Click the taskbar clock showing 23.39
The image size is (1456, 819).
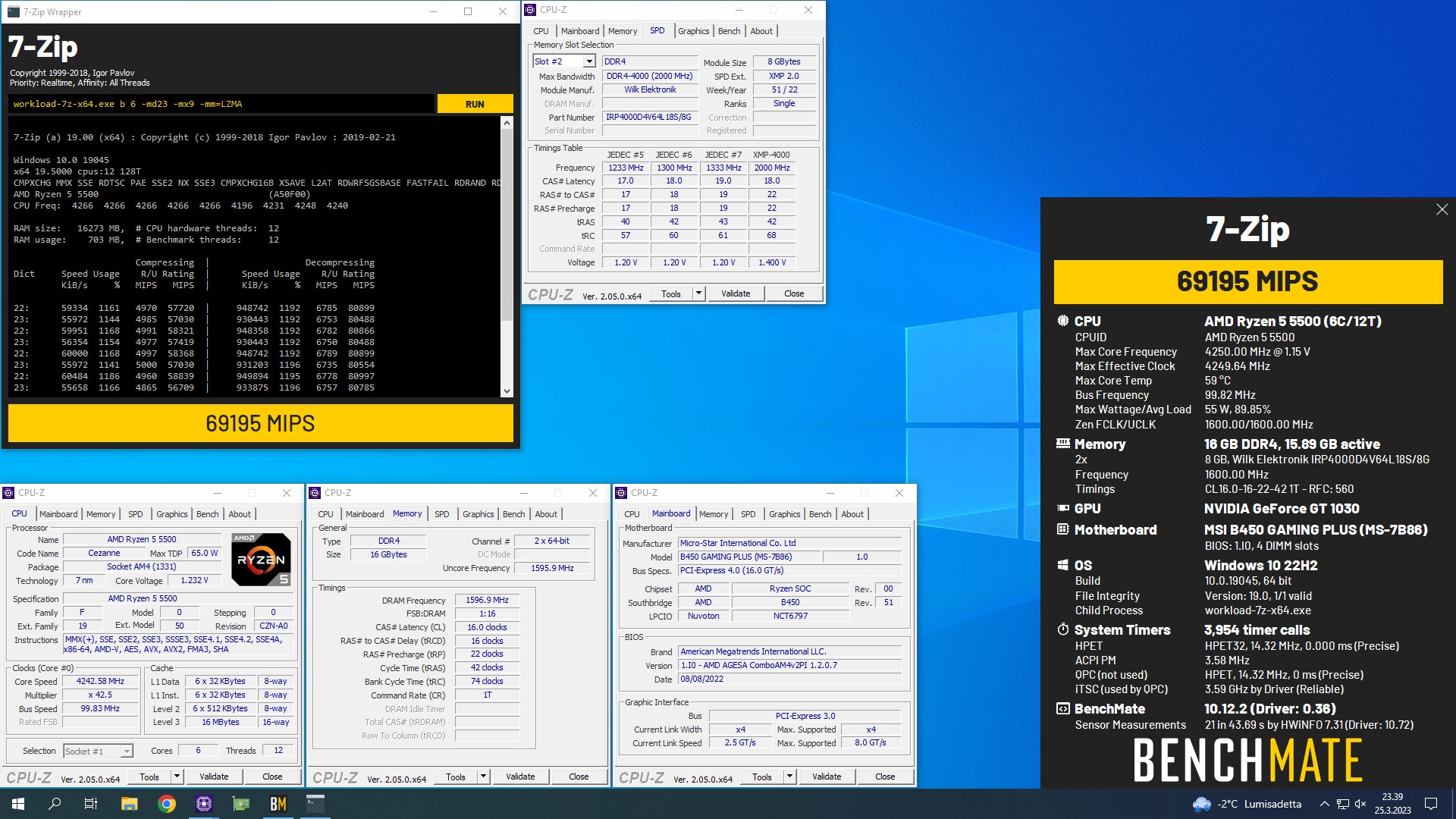pos(1392,804)
